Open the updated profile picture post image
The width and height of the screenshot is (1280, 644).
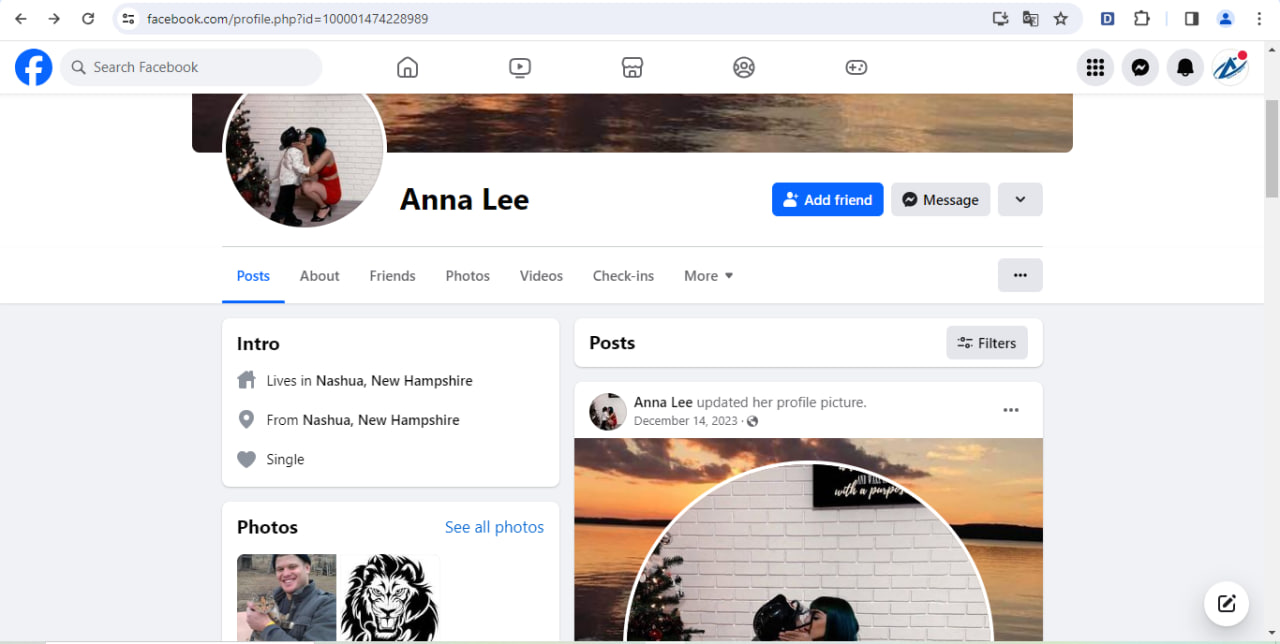(808, 540)
